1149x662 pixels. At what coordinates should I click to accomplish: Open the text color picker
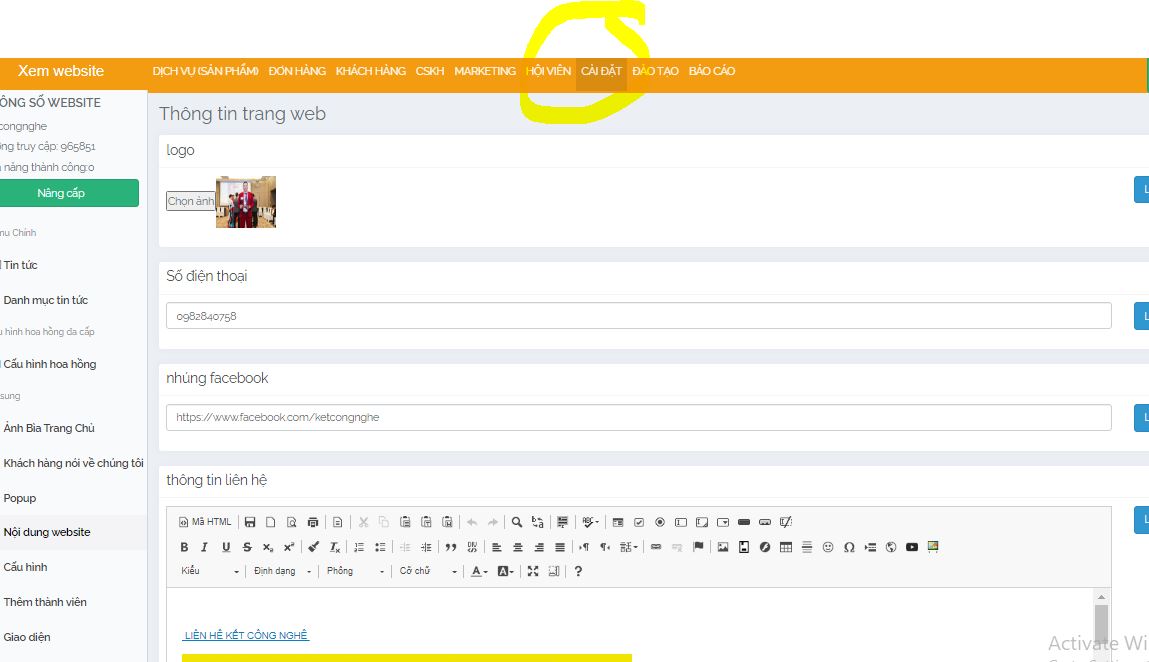[479, 571]
